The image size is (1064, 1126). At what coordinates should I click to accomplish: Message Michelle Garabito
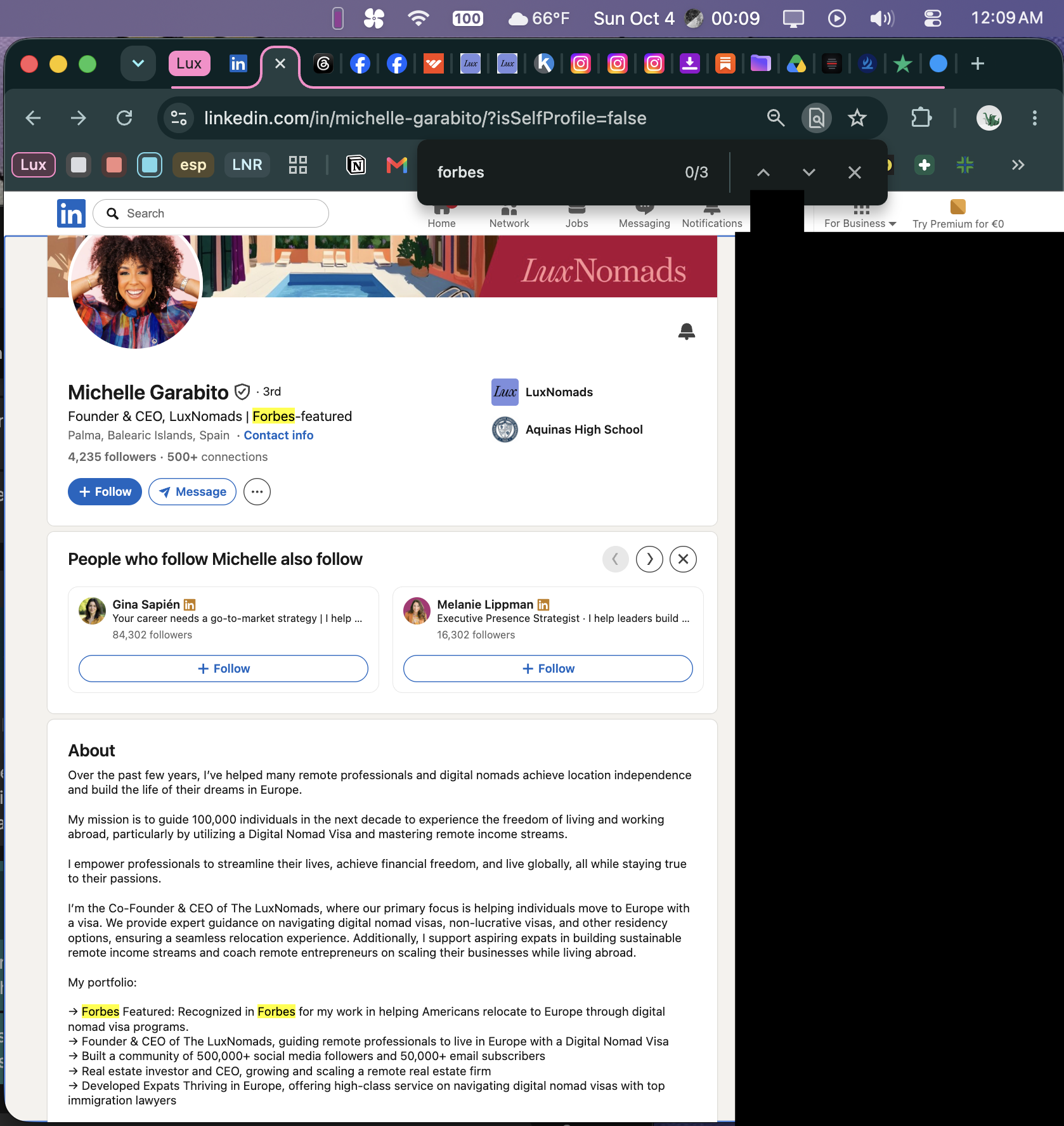point(192,492)
